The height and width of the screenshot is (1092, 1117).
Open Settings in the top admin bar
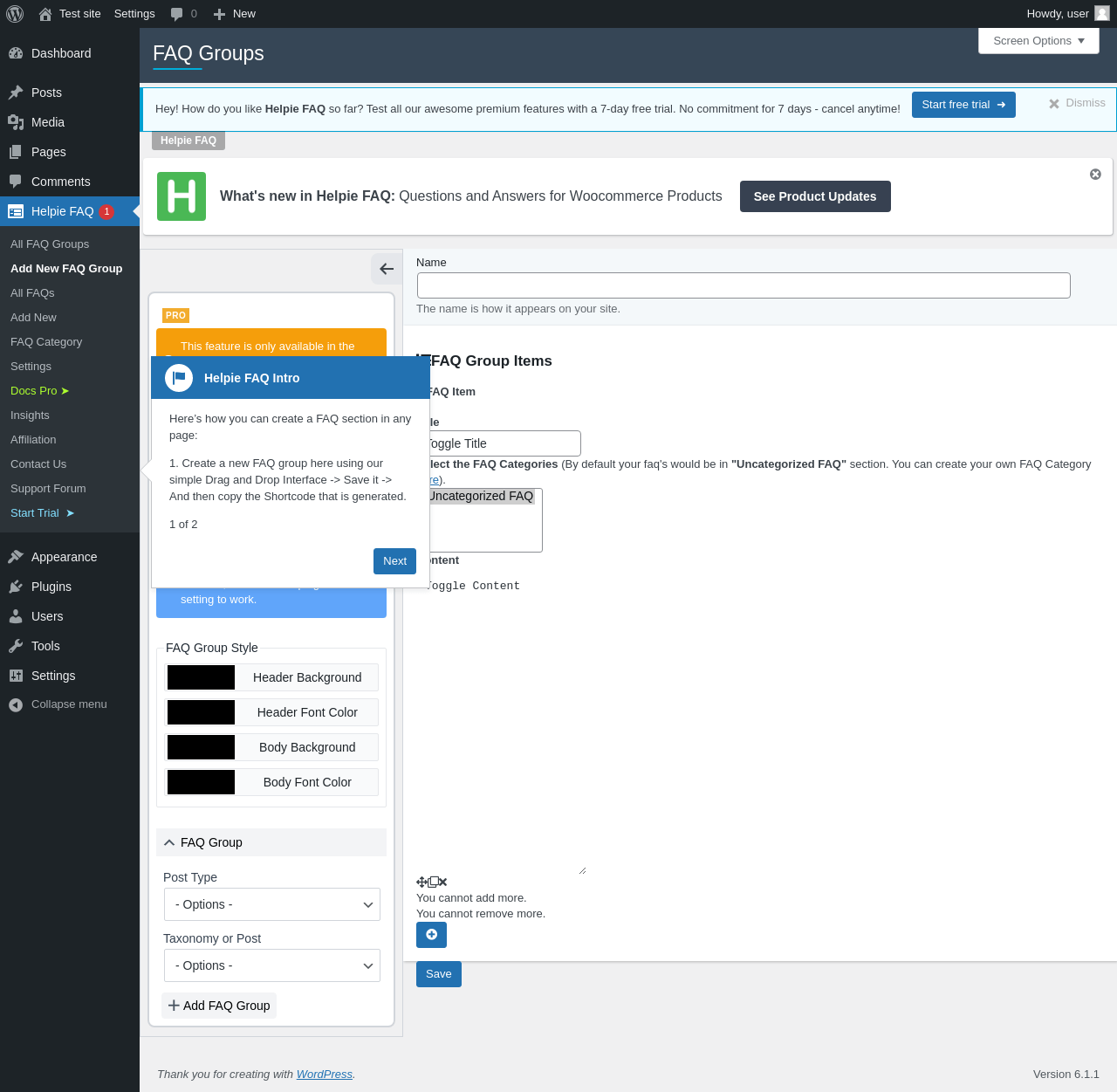pyautogui.click(x=134, y=14)
